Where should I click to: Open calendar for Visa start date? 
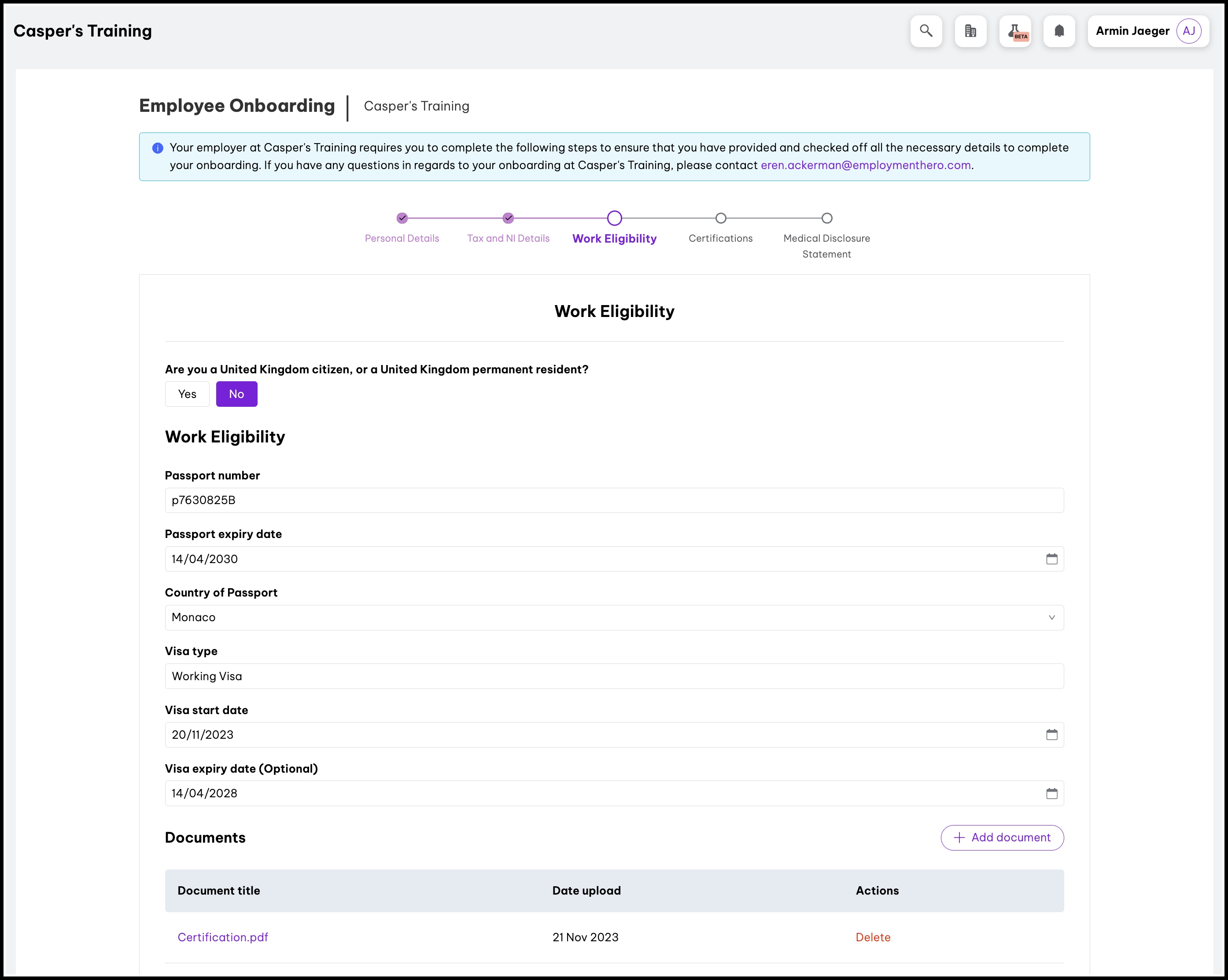[x=1051, y=735]
